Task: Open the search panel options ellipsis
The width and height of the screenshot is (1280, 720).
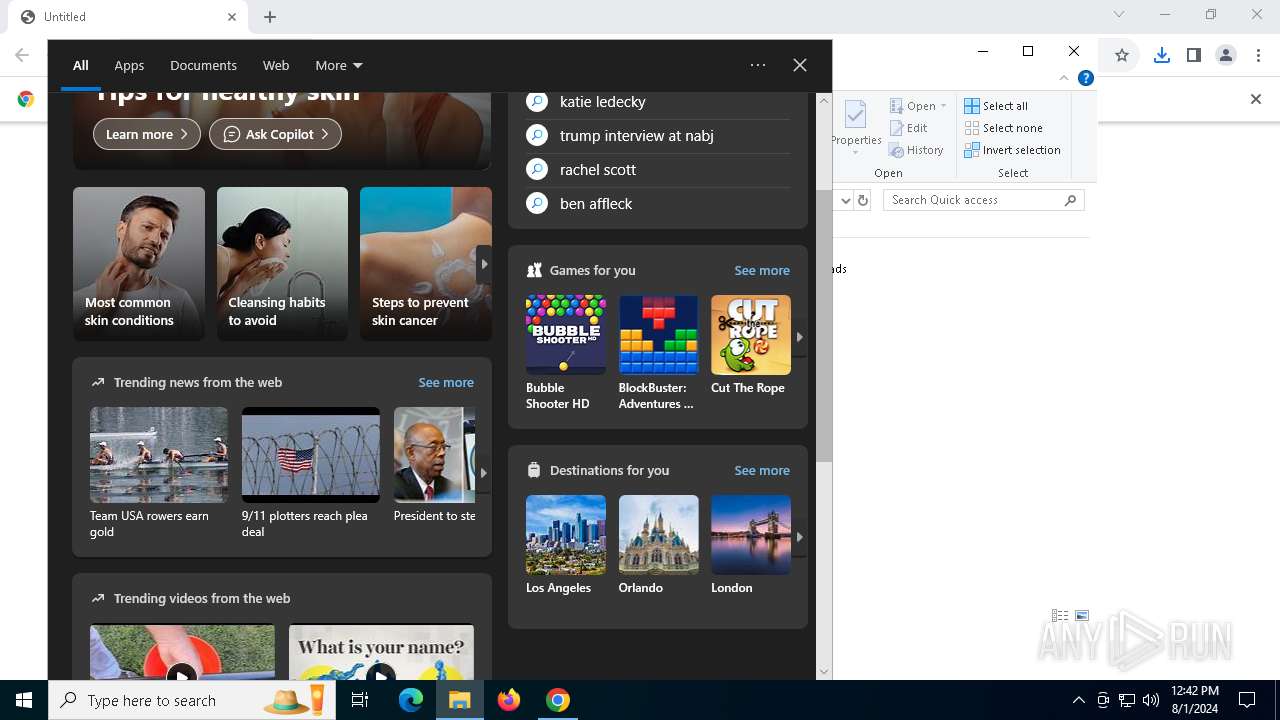Action: [758, 65]
